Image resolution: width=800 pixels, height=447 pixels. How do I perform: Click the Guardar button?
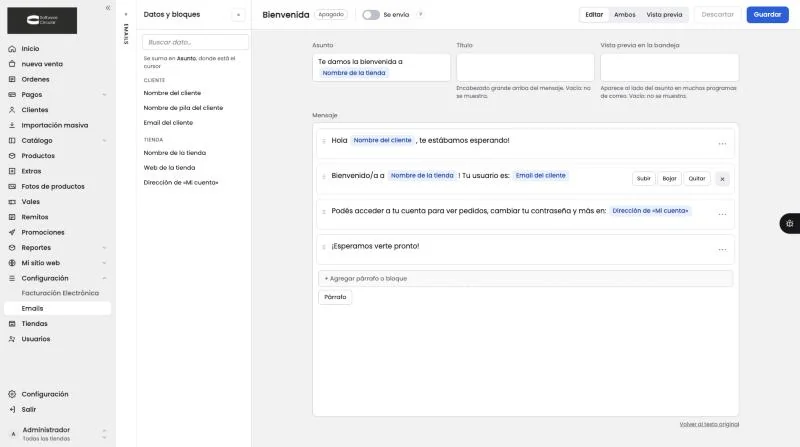pyautogui.click(x=767, y=15)
